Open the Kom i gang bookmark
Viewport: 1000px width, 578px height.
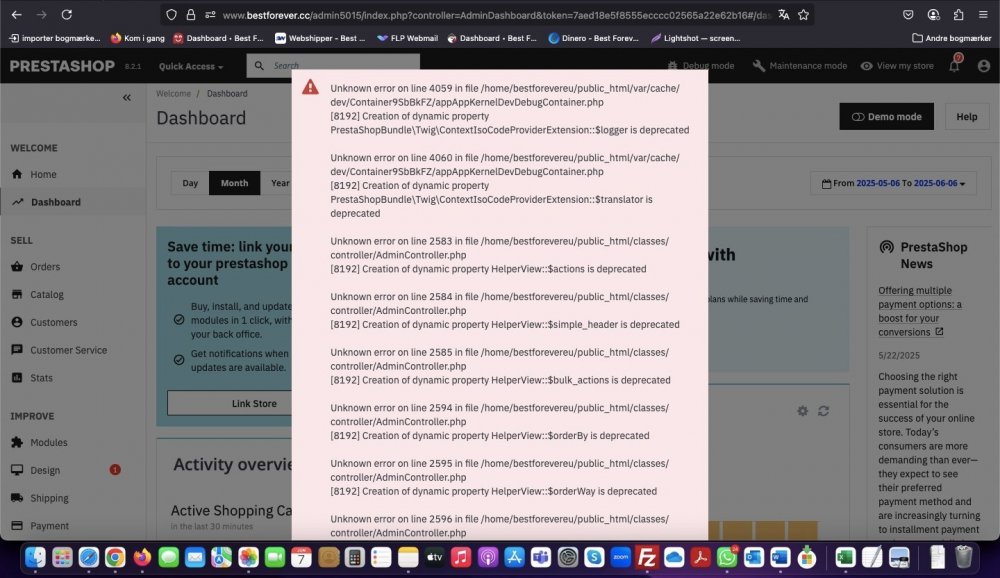(138, 38)
